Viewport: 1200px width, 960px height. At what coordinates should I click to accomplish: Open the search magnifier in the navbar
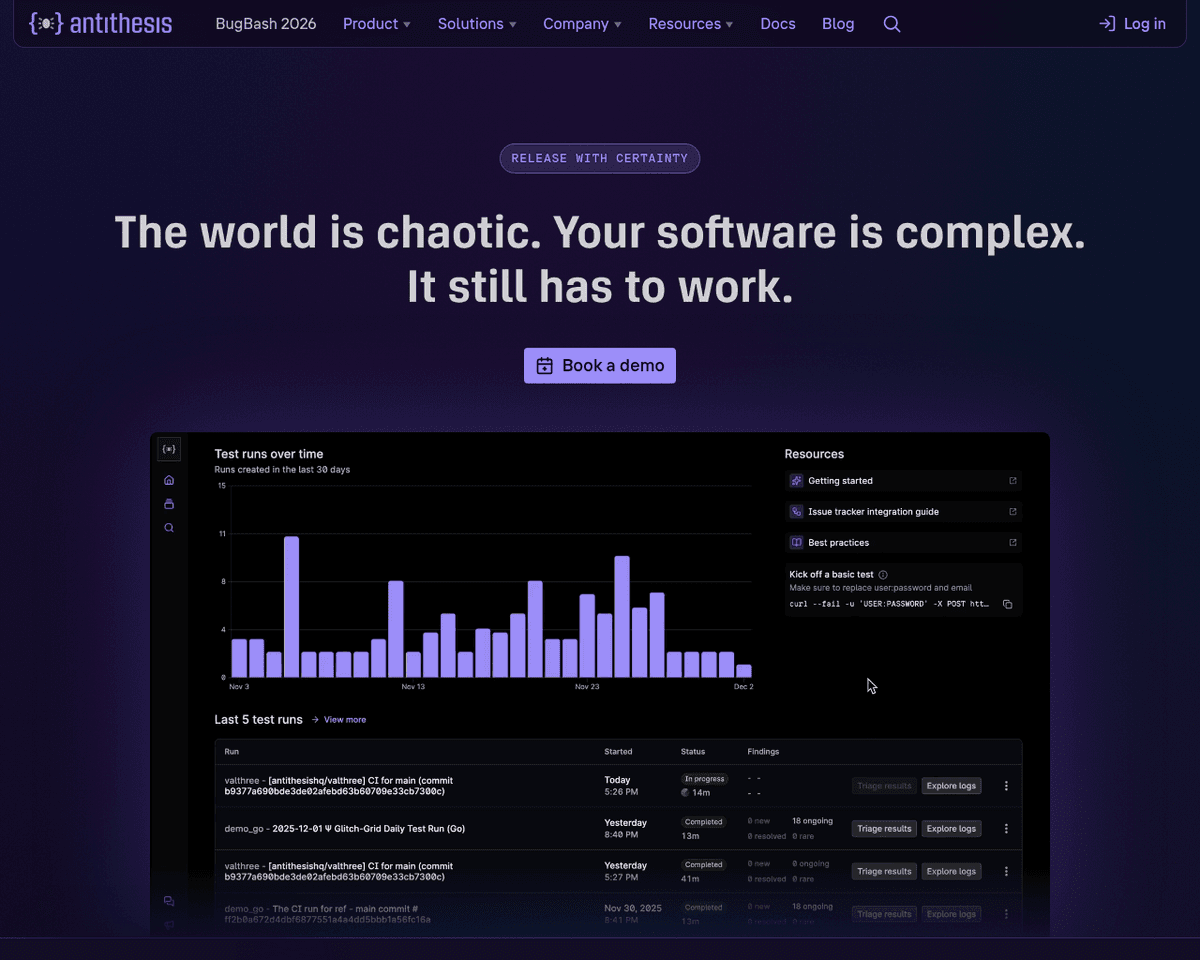(x=892, y=24)
